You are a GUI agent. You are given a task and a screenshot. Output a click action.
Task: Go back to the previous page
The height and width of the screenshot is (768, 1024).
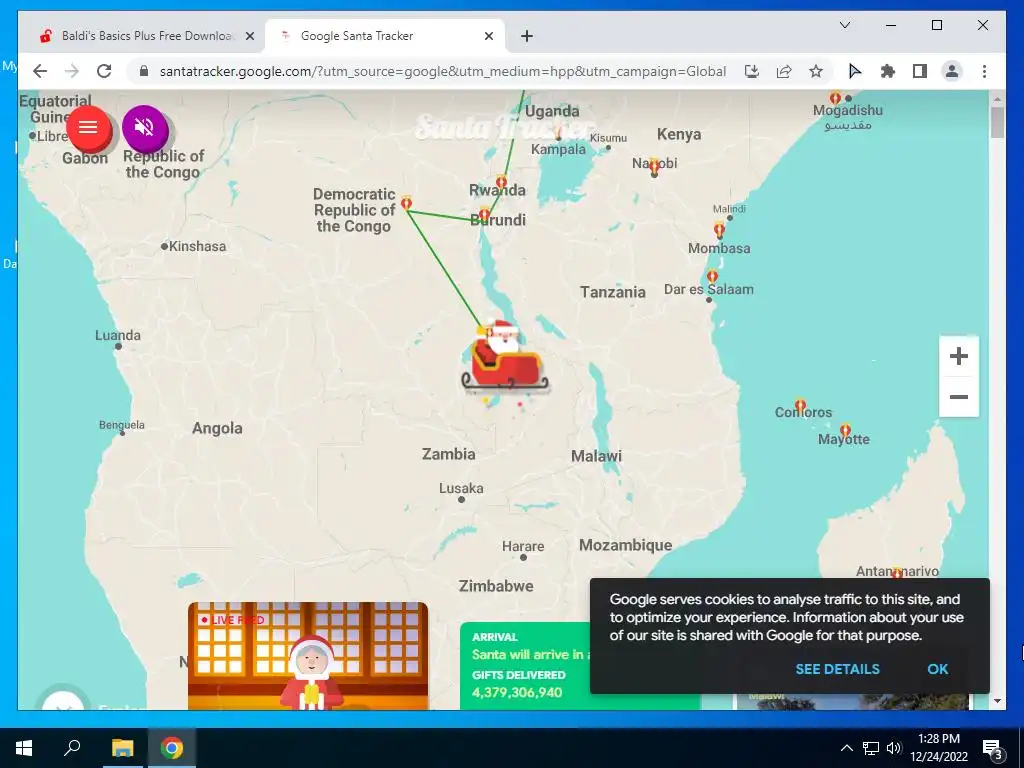40,71
